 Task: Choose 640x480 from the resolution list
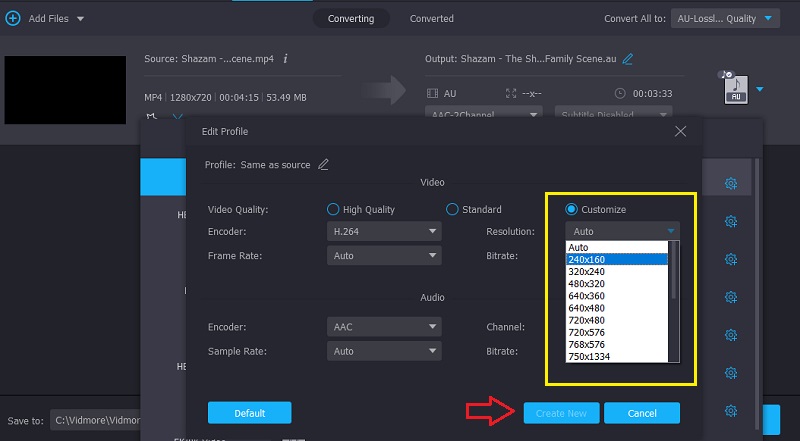point(589,308)
